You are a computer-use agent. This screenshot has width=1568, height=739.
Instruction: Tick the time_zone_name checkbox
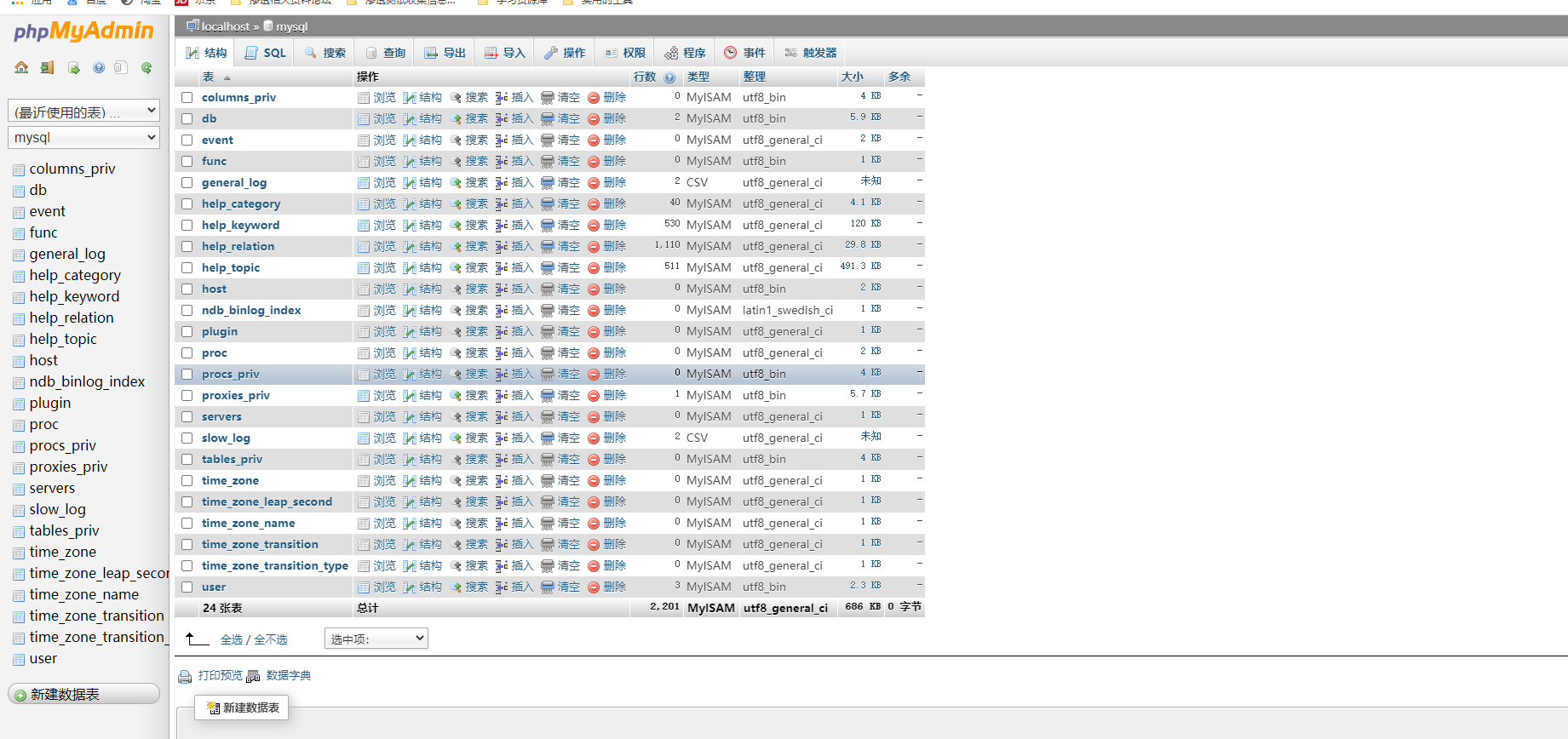pos(187,524)
